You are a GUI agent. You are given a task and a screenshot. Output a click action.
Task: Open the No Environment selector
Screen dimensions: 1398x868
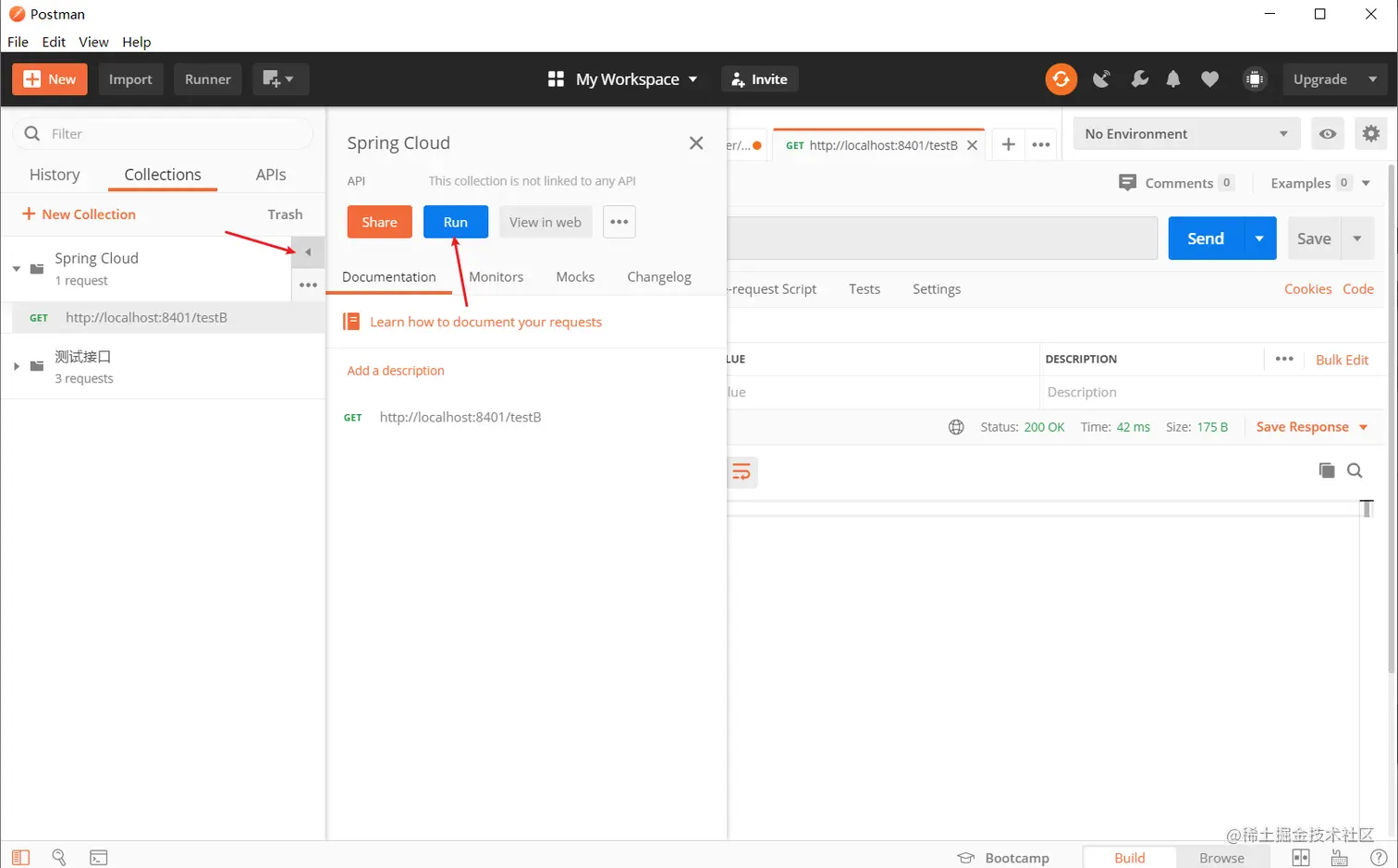(1187, 134)
